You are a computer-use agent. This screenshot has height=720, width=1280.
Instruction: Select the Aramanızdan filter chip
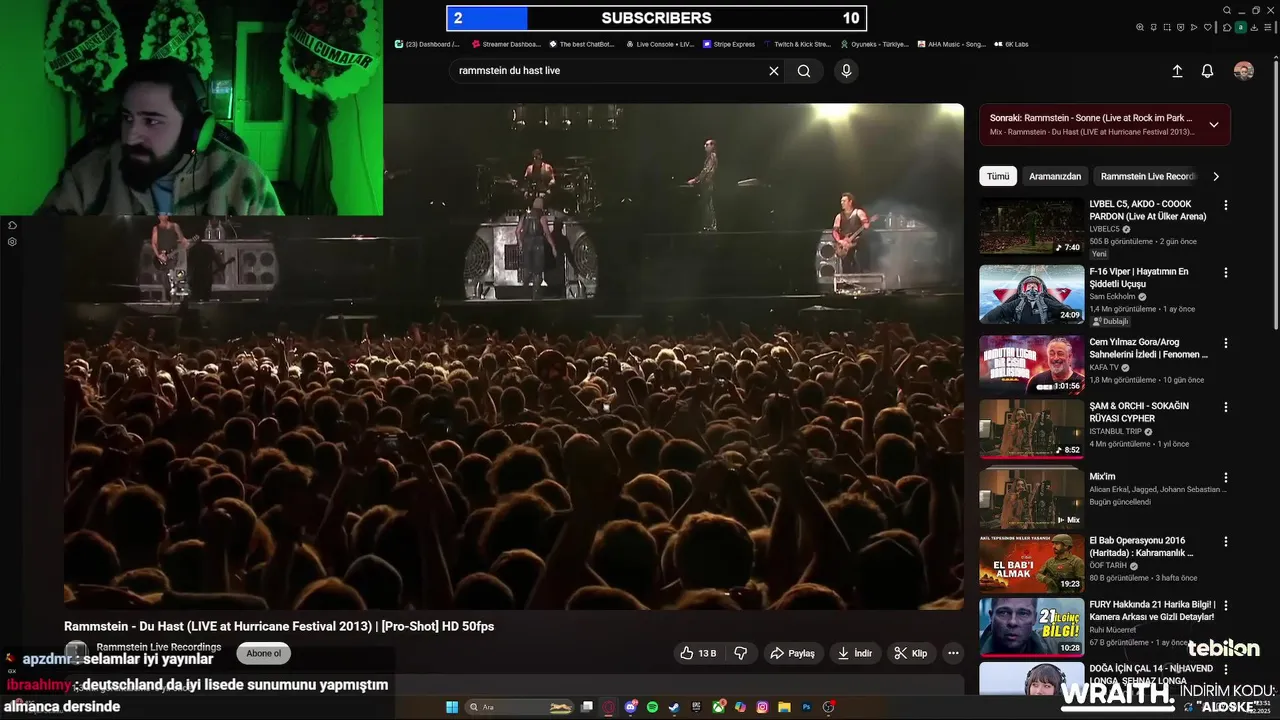point(1055,176)
